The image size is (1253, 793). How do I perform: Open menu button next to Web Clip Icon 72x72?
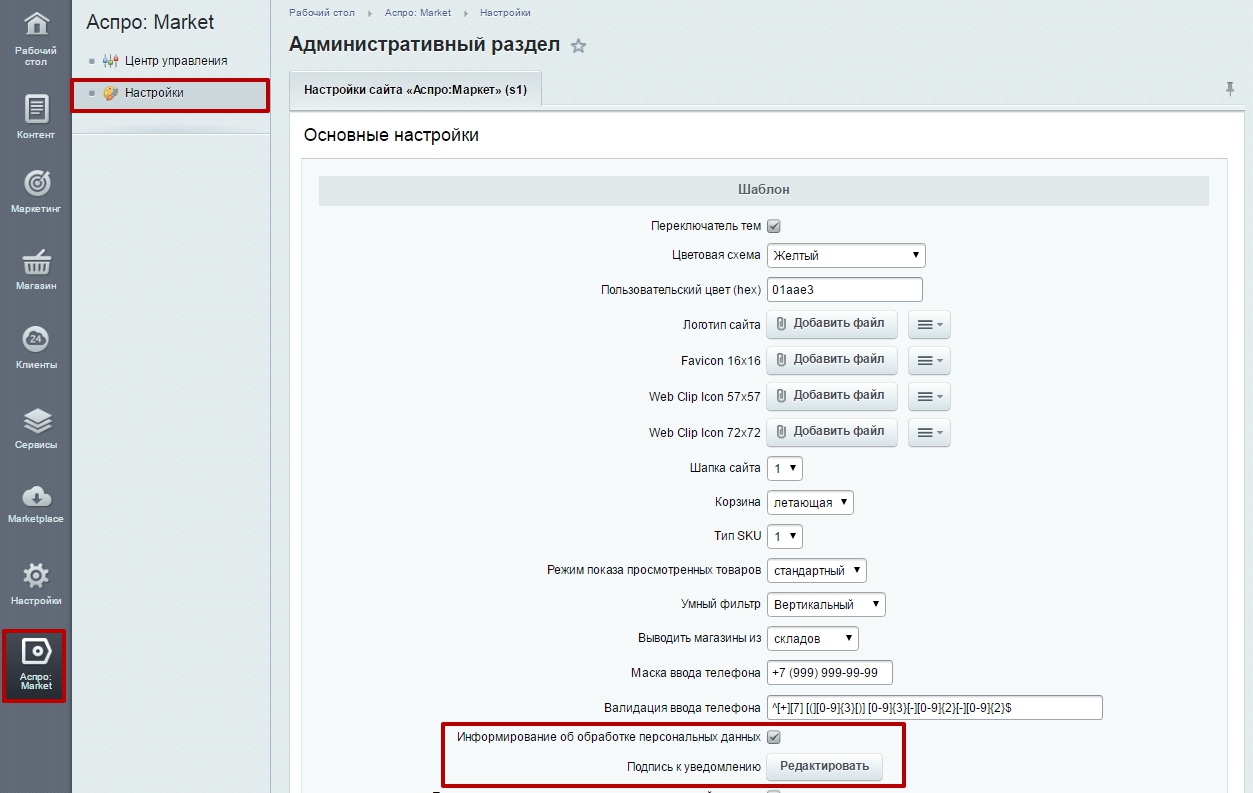pos(929,432)
